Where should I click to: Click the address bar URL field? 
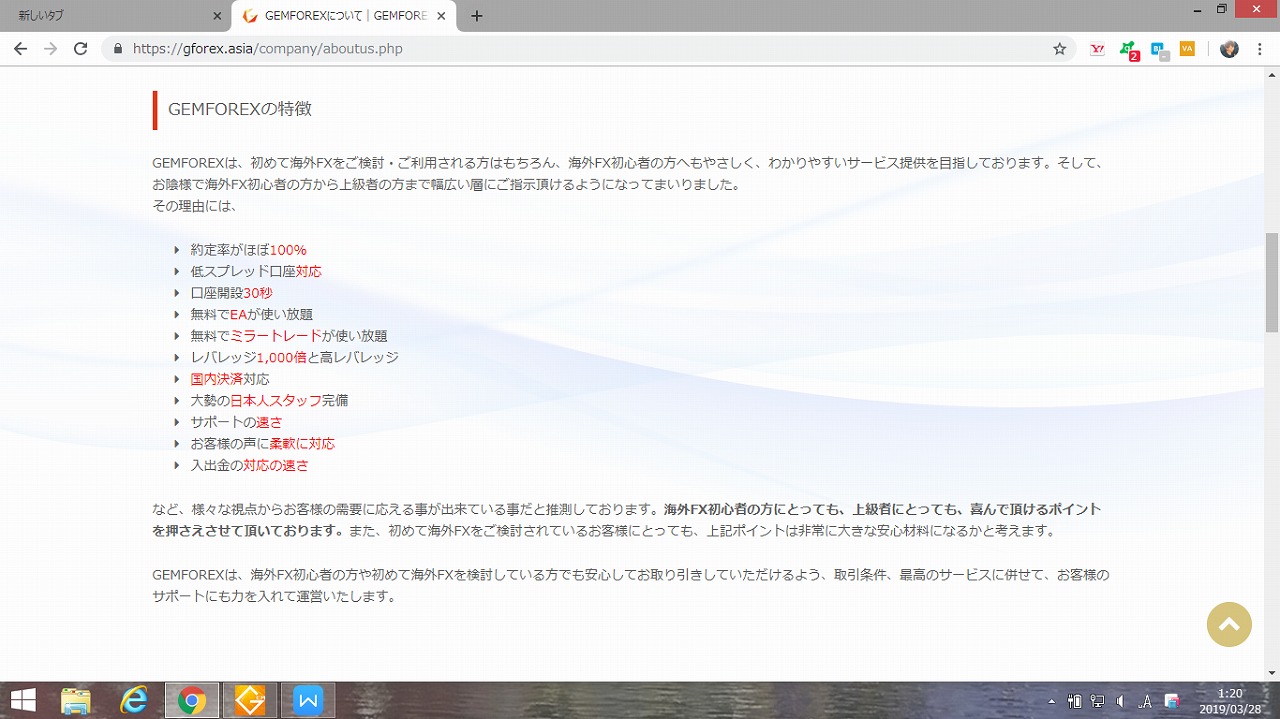[x=580, y=48]
